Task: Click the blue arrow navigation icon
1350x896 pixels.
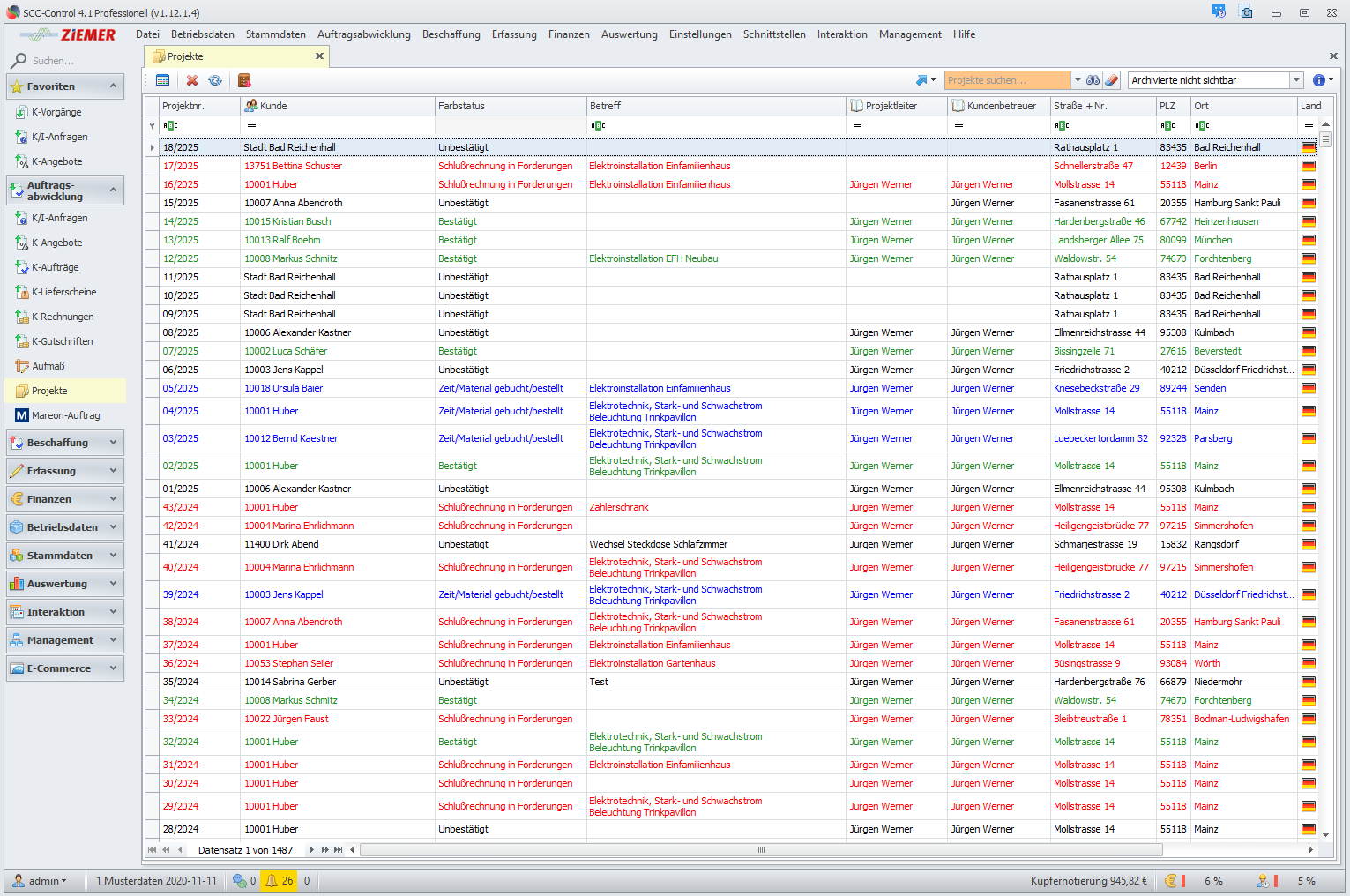Action: [x=922, y=80]
